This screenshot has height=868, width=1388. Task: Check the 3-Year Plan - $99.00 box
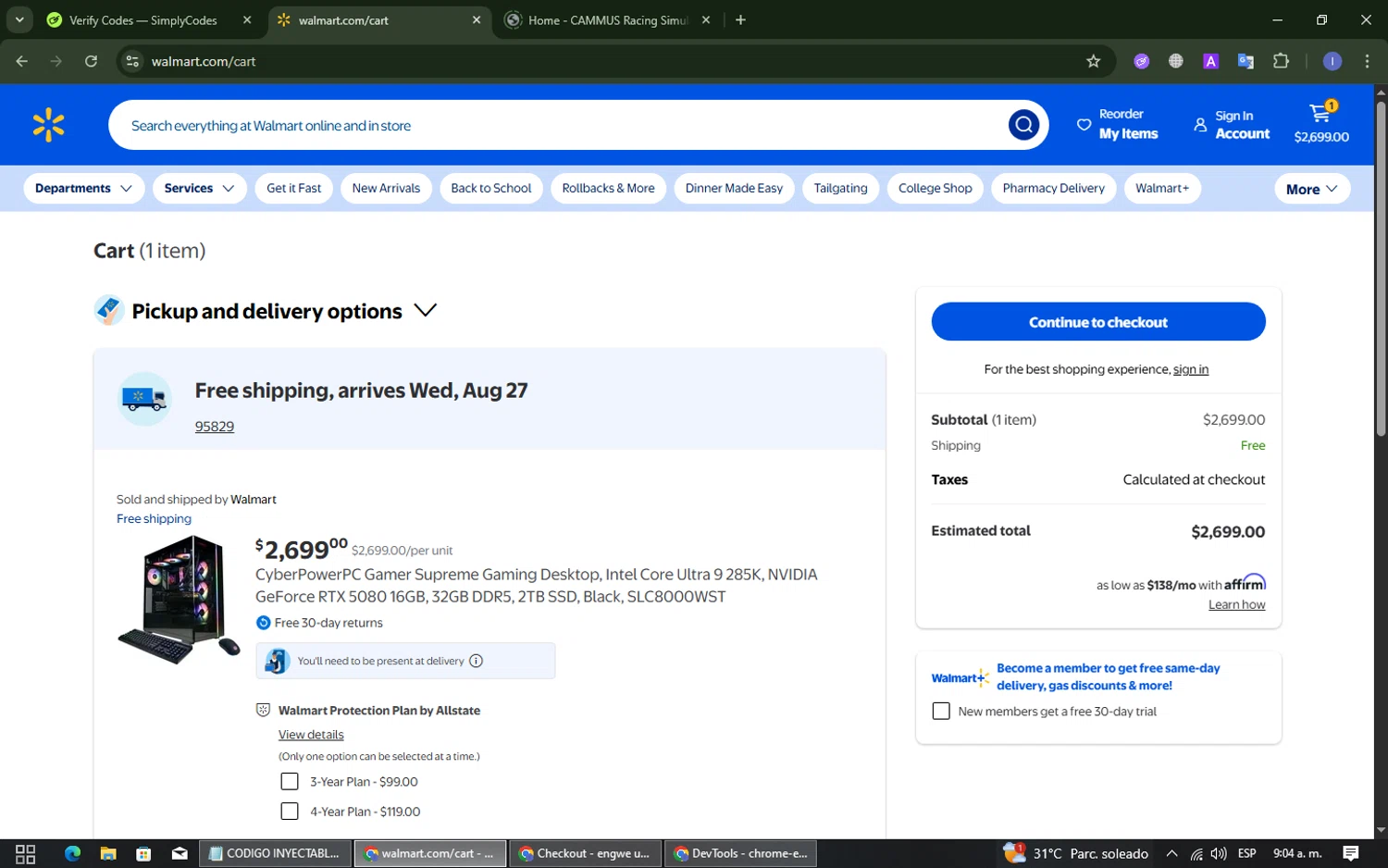tap(290, 782)
